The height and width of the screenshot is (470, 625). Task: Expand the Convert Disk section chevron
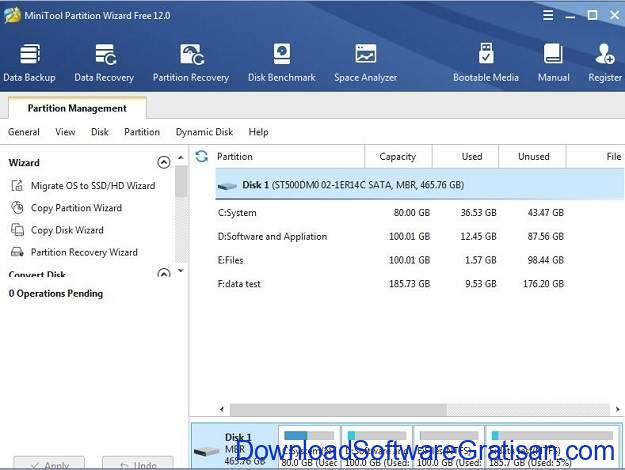pos(164,273)
